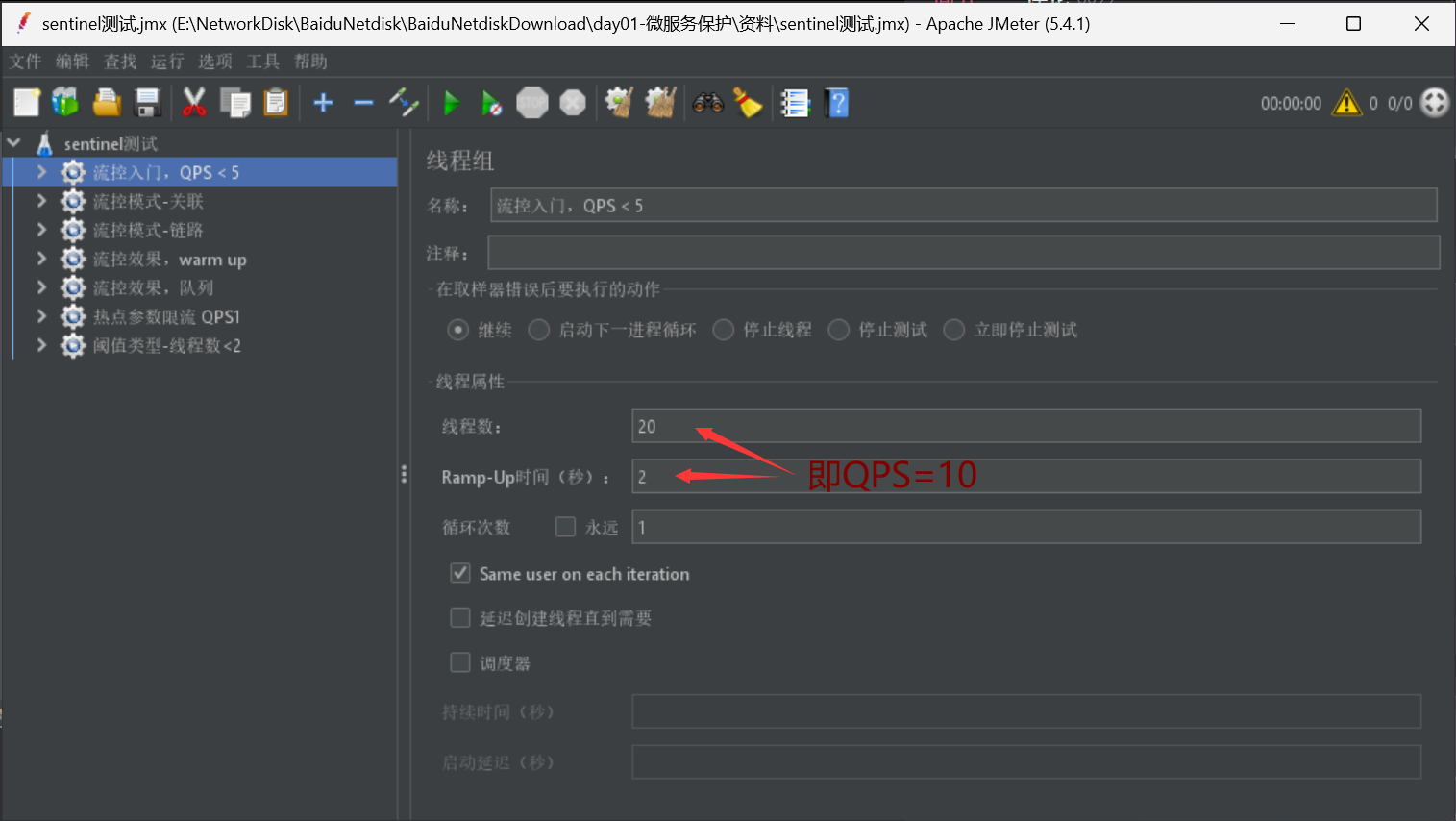Viewport: 1456px width, 821px height.
Task: Toggle the 永远 loop forever checkbox
Action: click(566, 527)
